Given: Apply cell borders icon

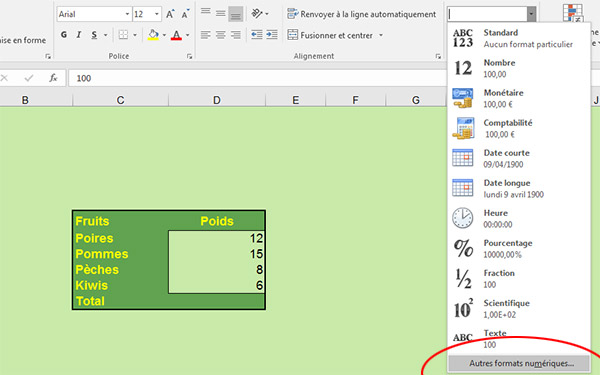Looking at the screenshot, I should [x=123, y=35].
